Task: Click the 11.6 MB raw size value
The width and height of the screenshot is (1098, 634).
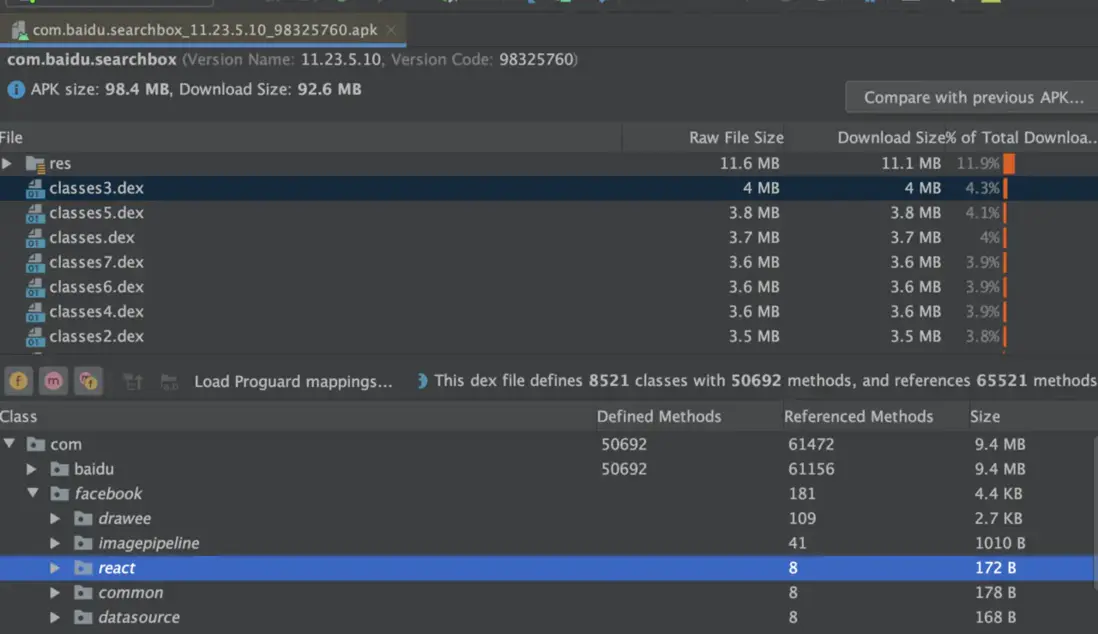Action: [749, 163]
